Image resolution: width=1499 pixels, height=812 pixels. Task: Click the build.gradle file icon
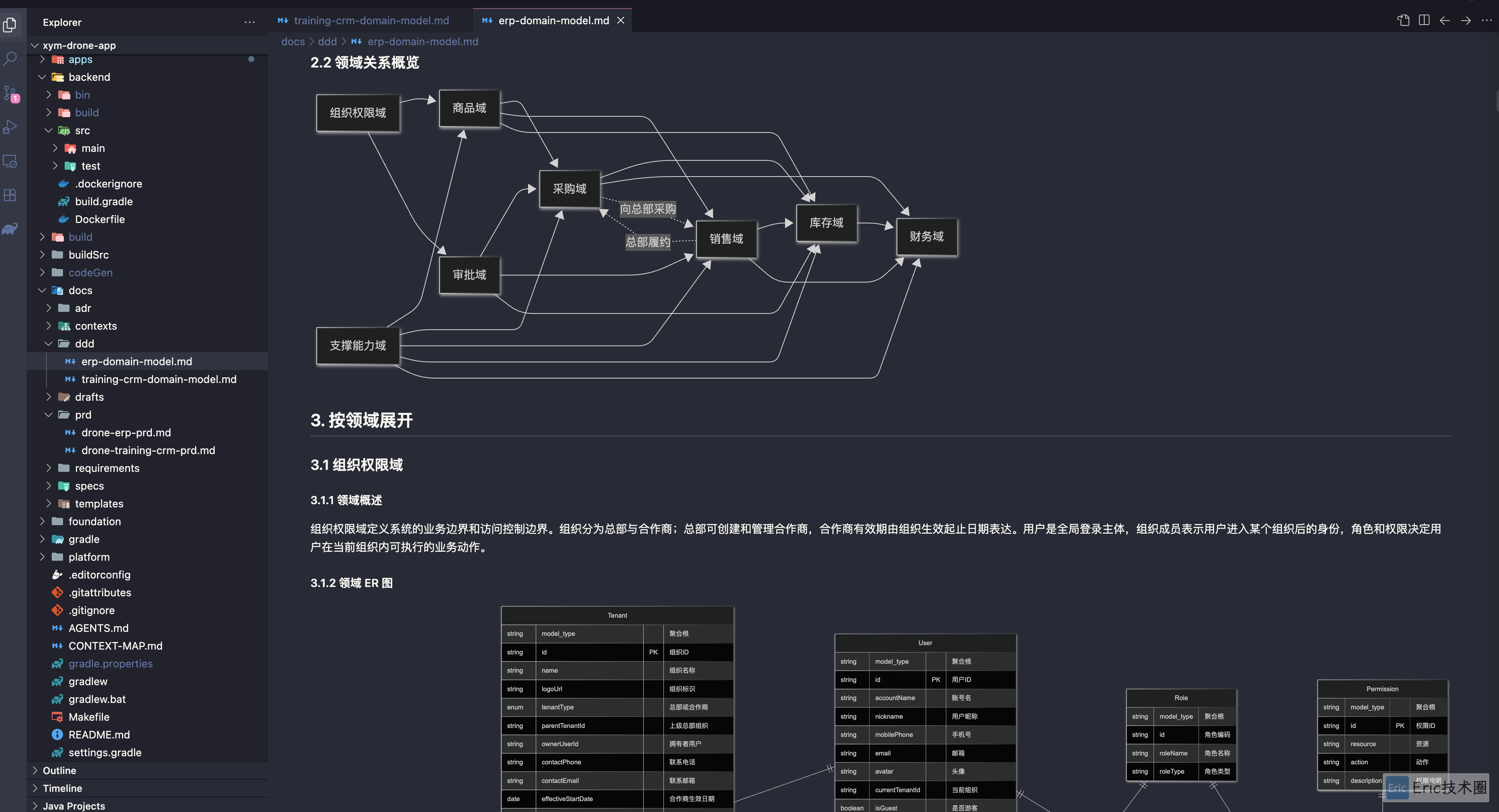tap(63, 201)
